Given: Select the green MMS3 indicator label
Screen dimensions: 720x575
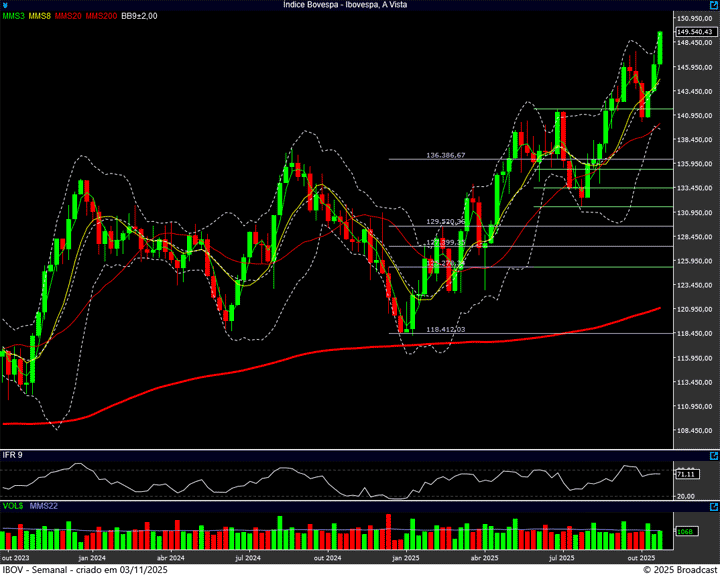Looking at the screenshot, I should [x=14, y=16].
